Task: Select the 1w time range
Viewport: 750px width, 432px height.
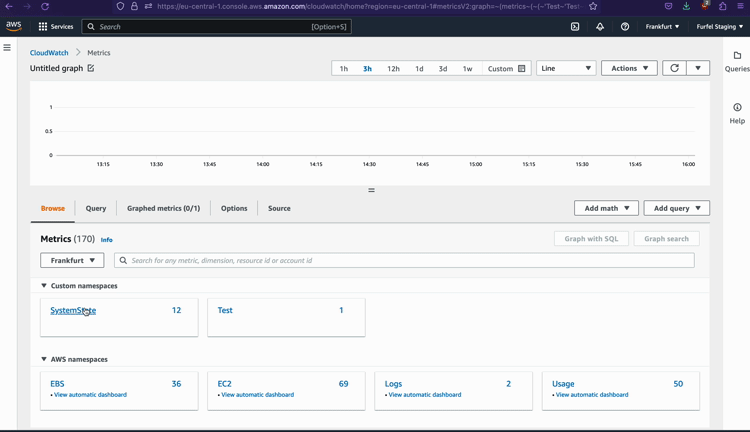Action: click(467, 68)
